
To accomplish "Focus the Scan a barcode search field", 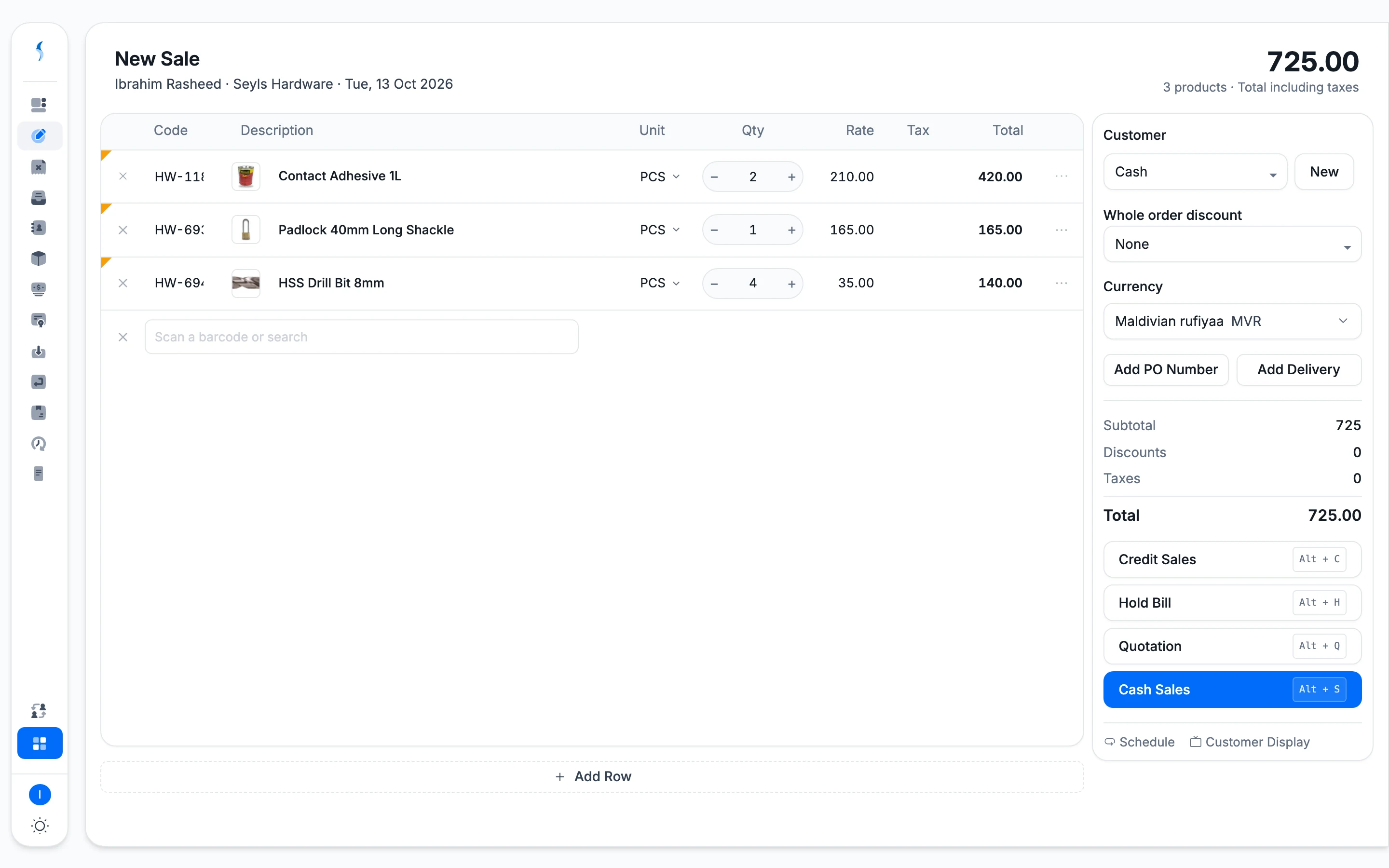I will [x=362, y=337].
